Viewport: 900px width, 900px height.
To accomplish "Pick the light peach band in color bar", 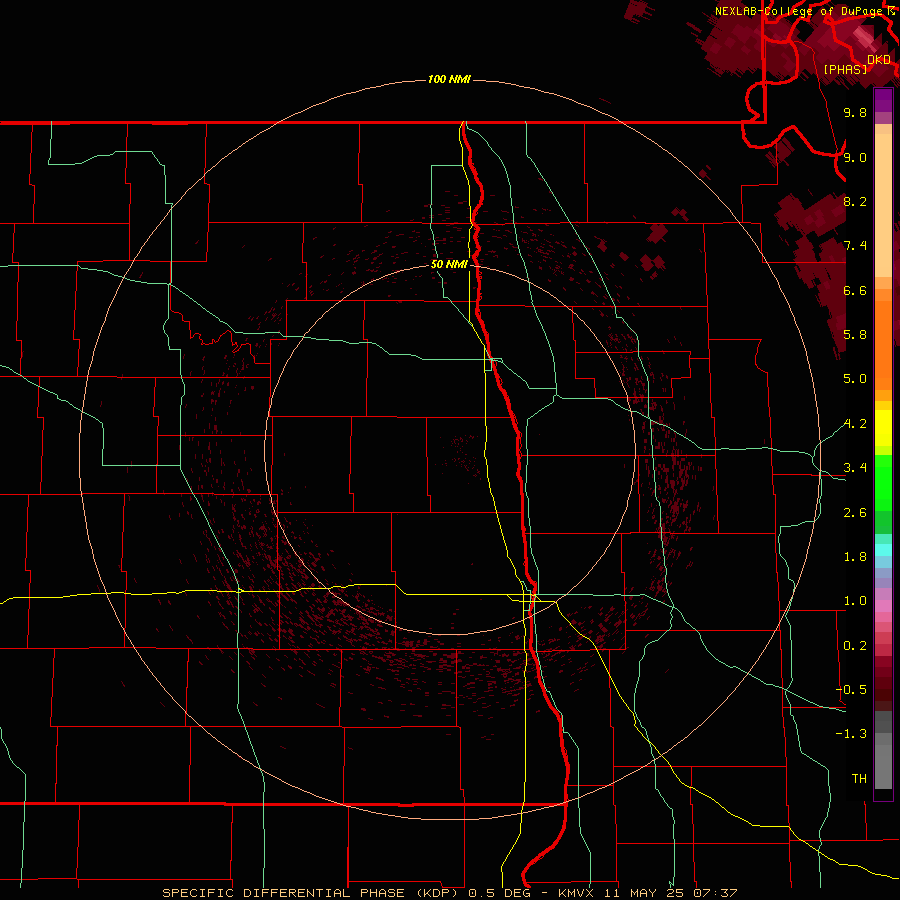I will coord(883,205).
